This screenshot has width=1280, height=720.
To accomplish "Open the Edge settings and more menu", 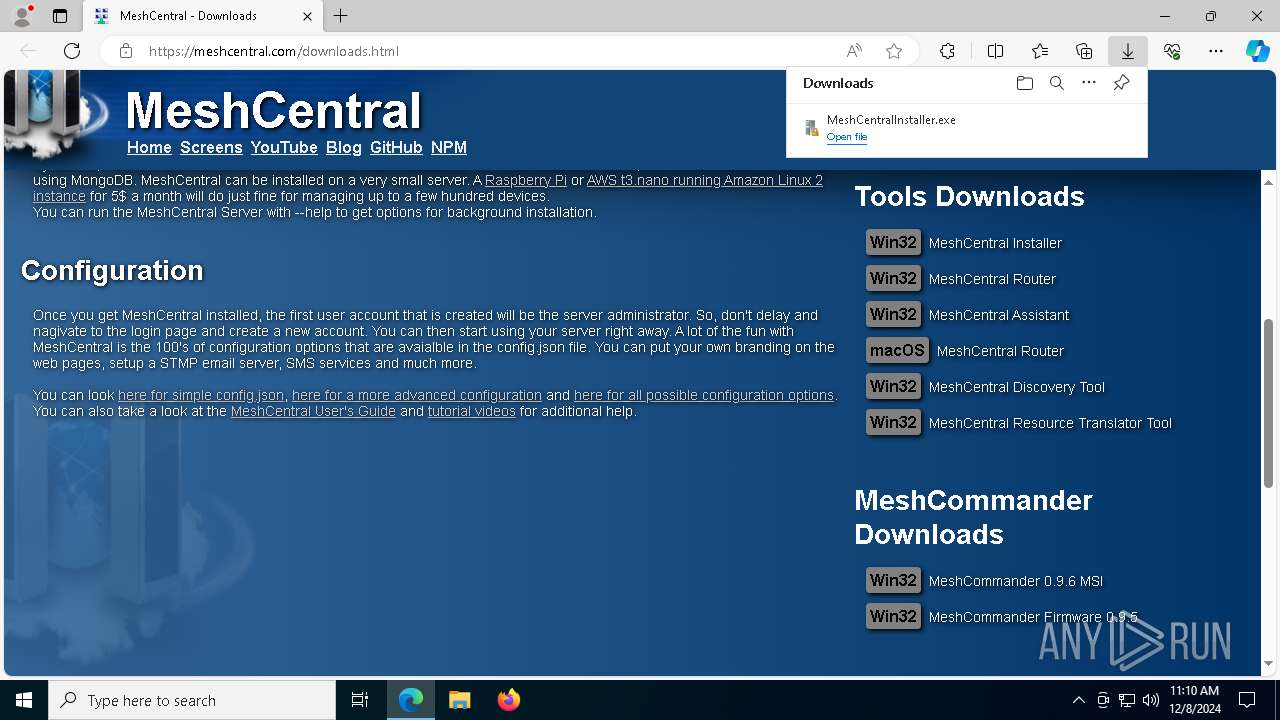I will click(x=1216, y=51).
